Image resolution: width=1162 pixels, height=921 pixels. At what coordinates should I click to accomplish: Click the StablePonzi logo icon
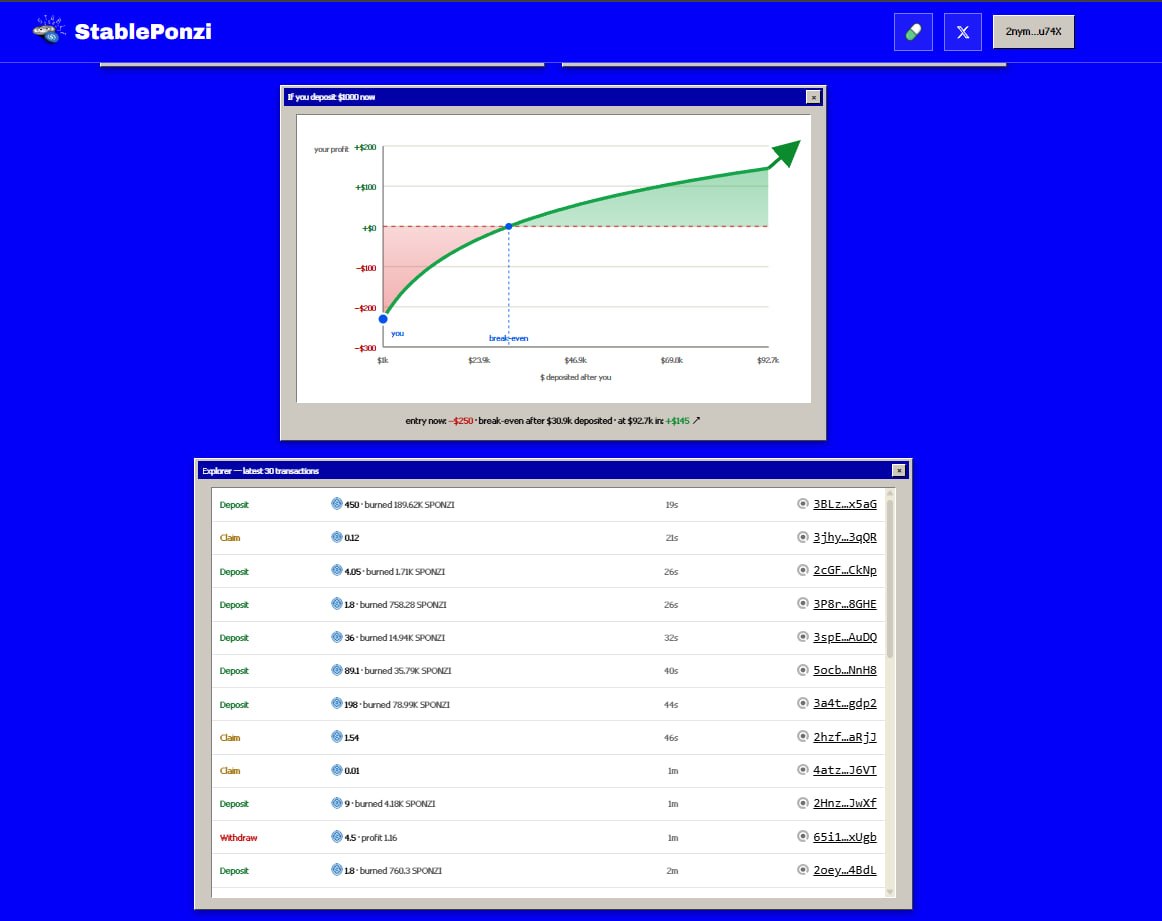49,30
